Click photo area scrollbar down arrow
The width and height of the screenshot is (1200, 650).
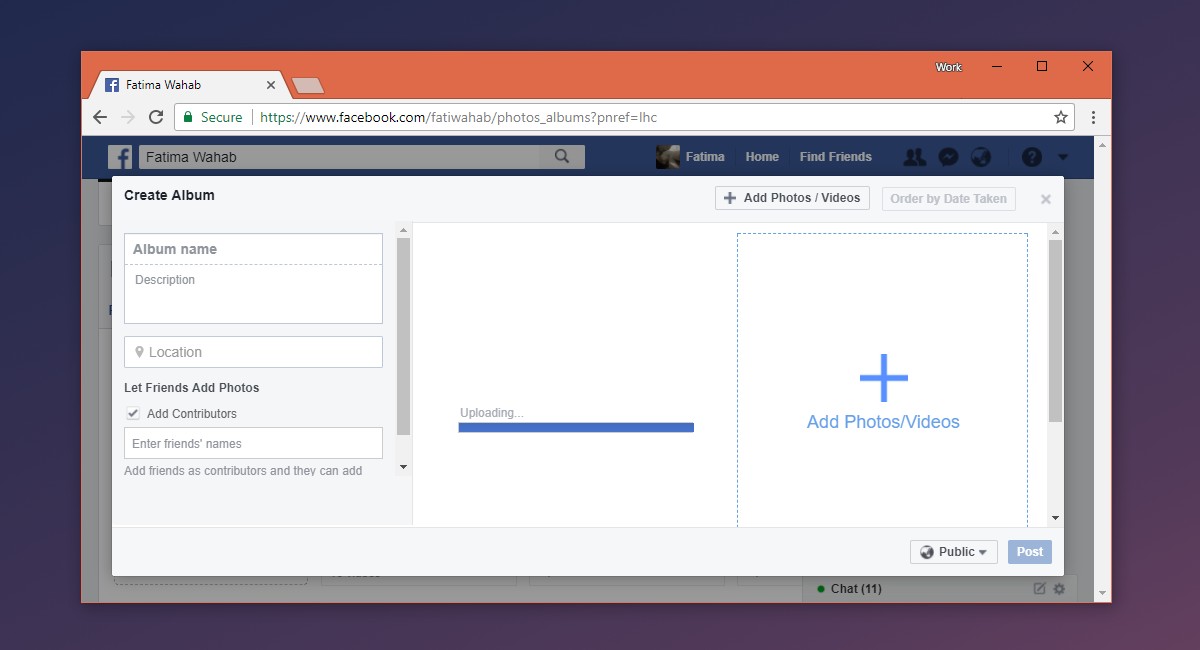click(x=1055, y=518)
